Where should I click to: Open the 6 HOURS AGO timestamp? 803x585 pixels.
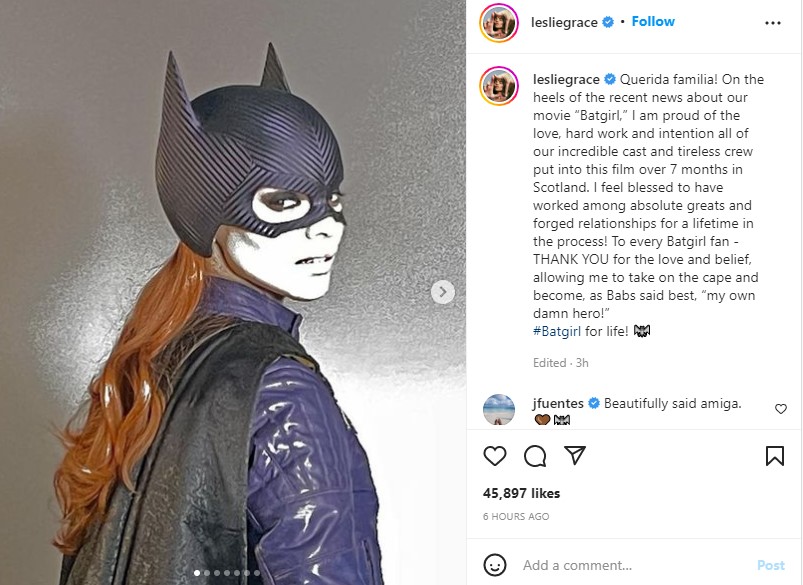pyautogui.click(x=516, y=517)
